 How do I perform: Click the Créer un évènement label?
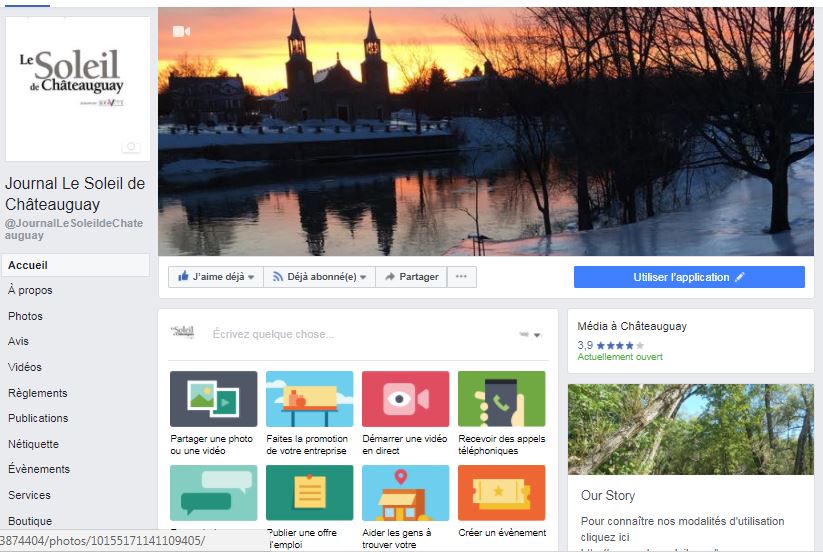pyautogui.click(x=502, y=533)
